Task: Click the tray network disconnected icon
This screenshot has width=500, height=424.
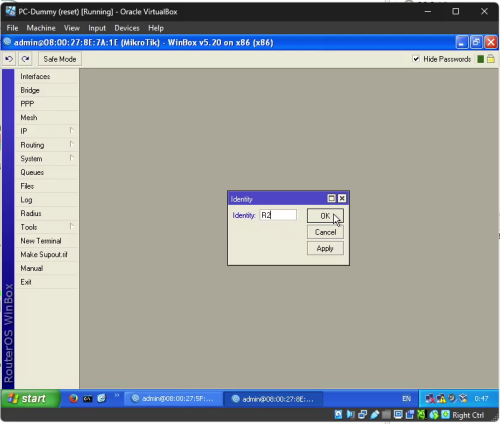Action: click(x=430, y=399)
